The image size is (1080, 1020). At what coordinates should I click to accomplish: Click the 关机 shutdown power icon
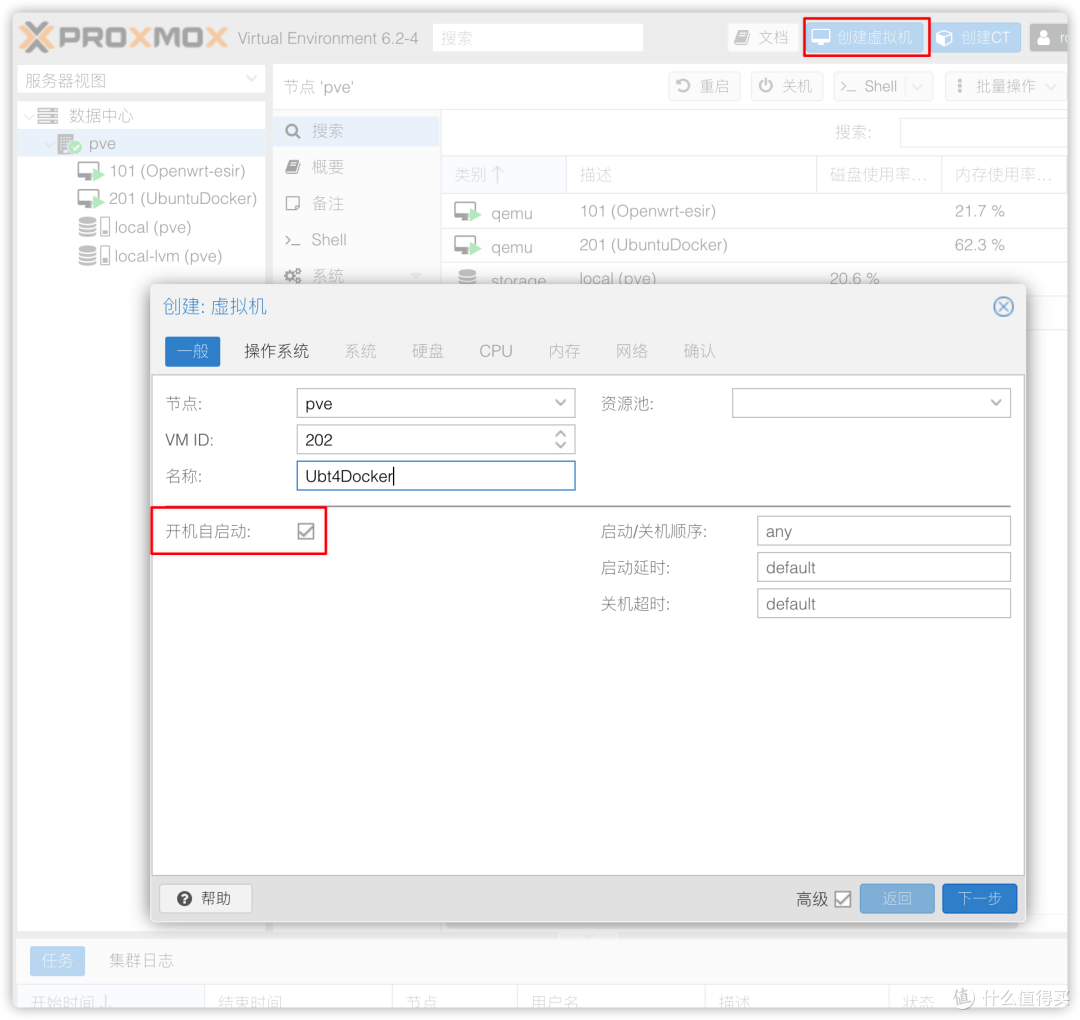(766, 86)
